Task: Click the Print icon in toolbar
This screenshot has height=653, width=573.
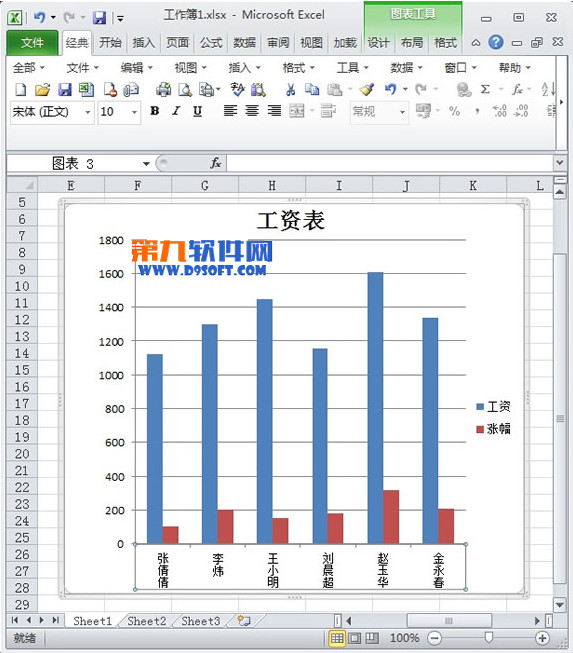Action: click(163, 90)
